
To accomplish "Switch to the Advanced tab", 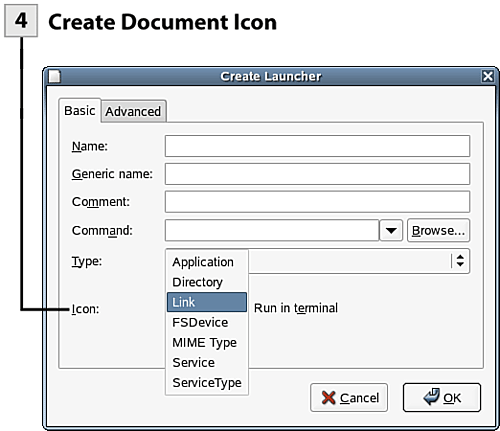I will click(x=133, y=111).
